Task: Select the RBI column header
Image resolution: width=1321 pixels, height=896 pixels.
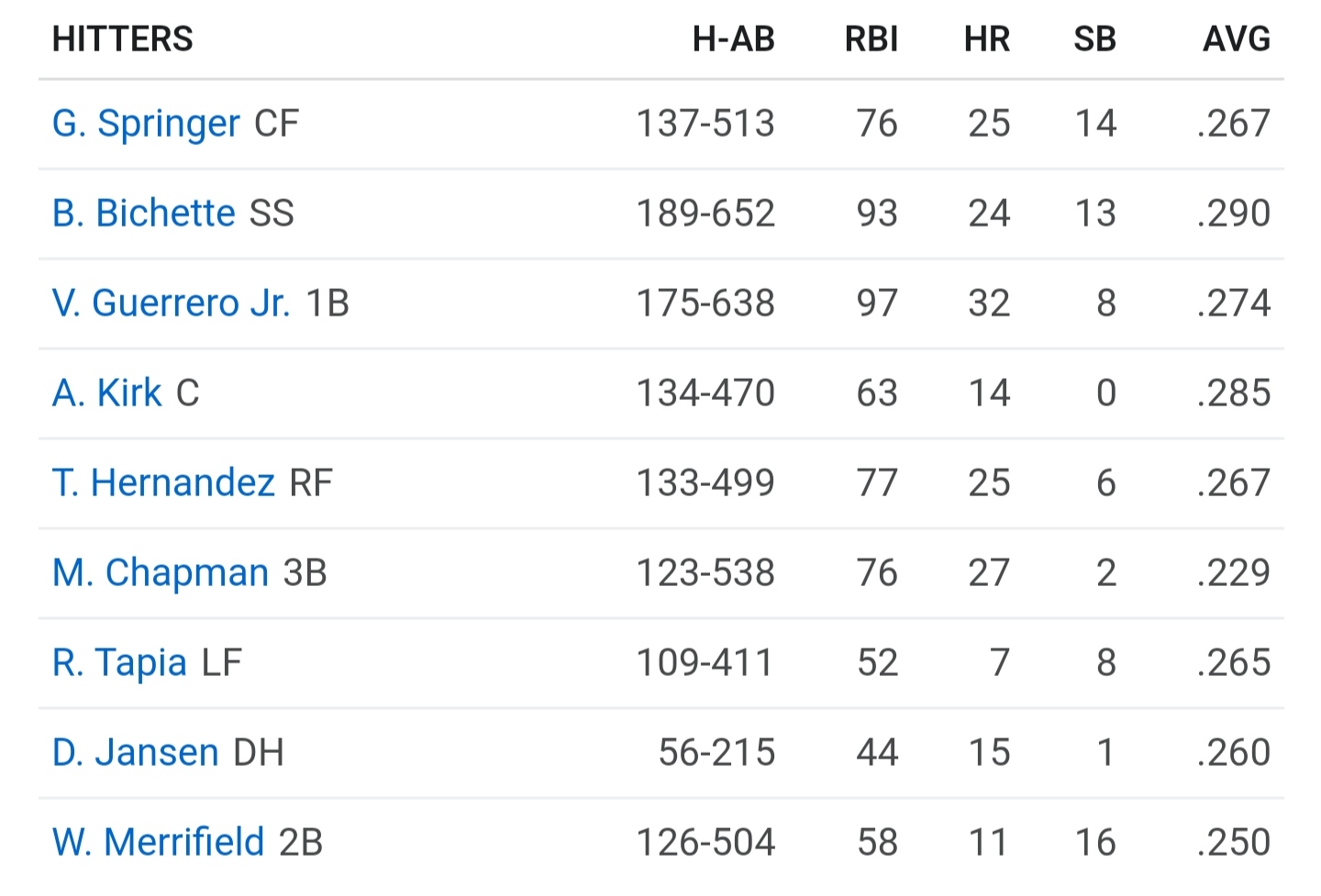Action: click(871, 39)
